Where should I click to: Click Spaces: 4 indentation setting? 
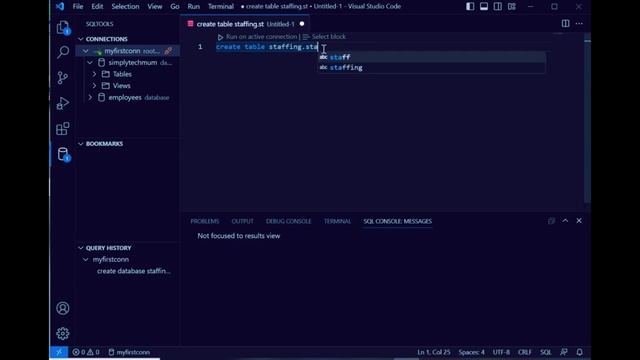click(471, 352)
